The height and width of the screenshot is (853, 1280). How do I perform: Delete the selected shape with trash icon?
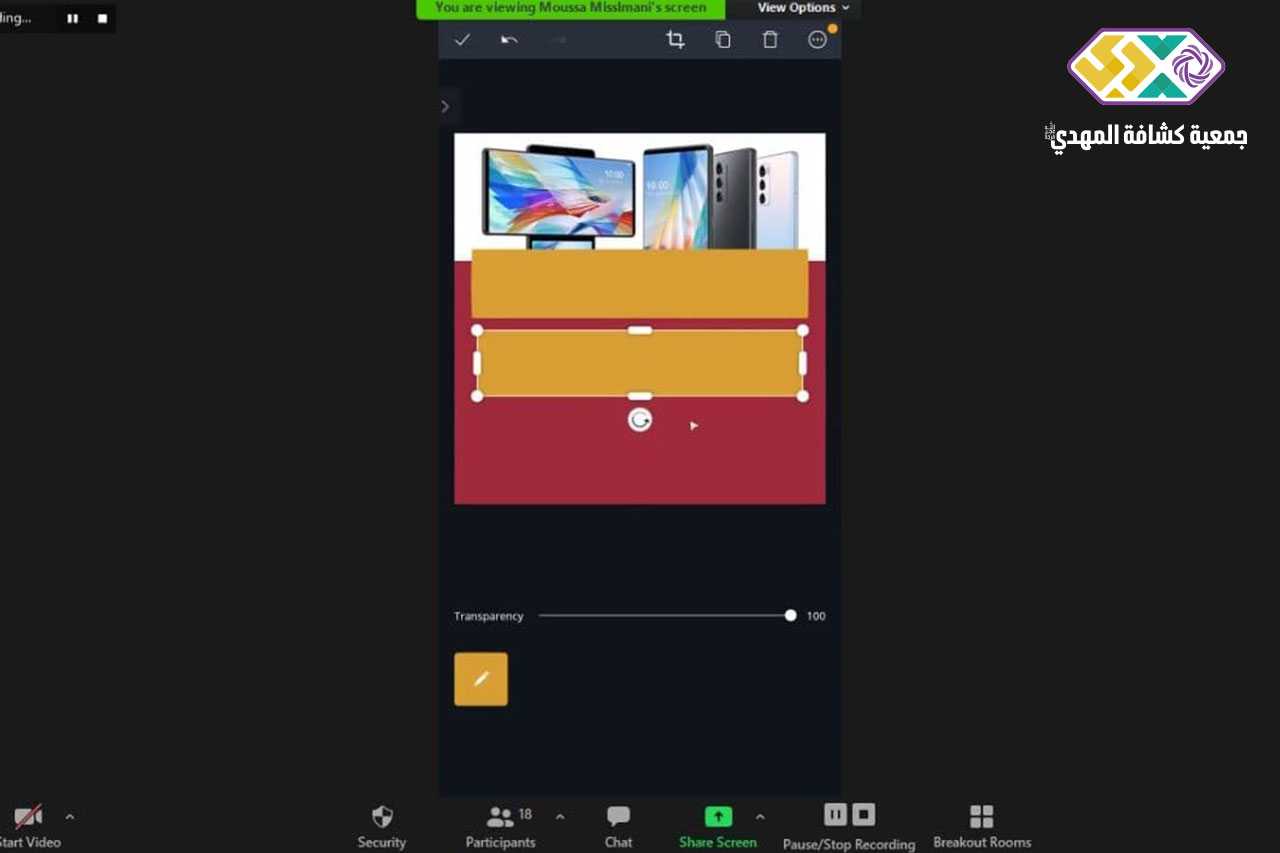pos(770,40)
